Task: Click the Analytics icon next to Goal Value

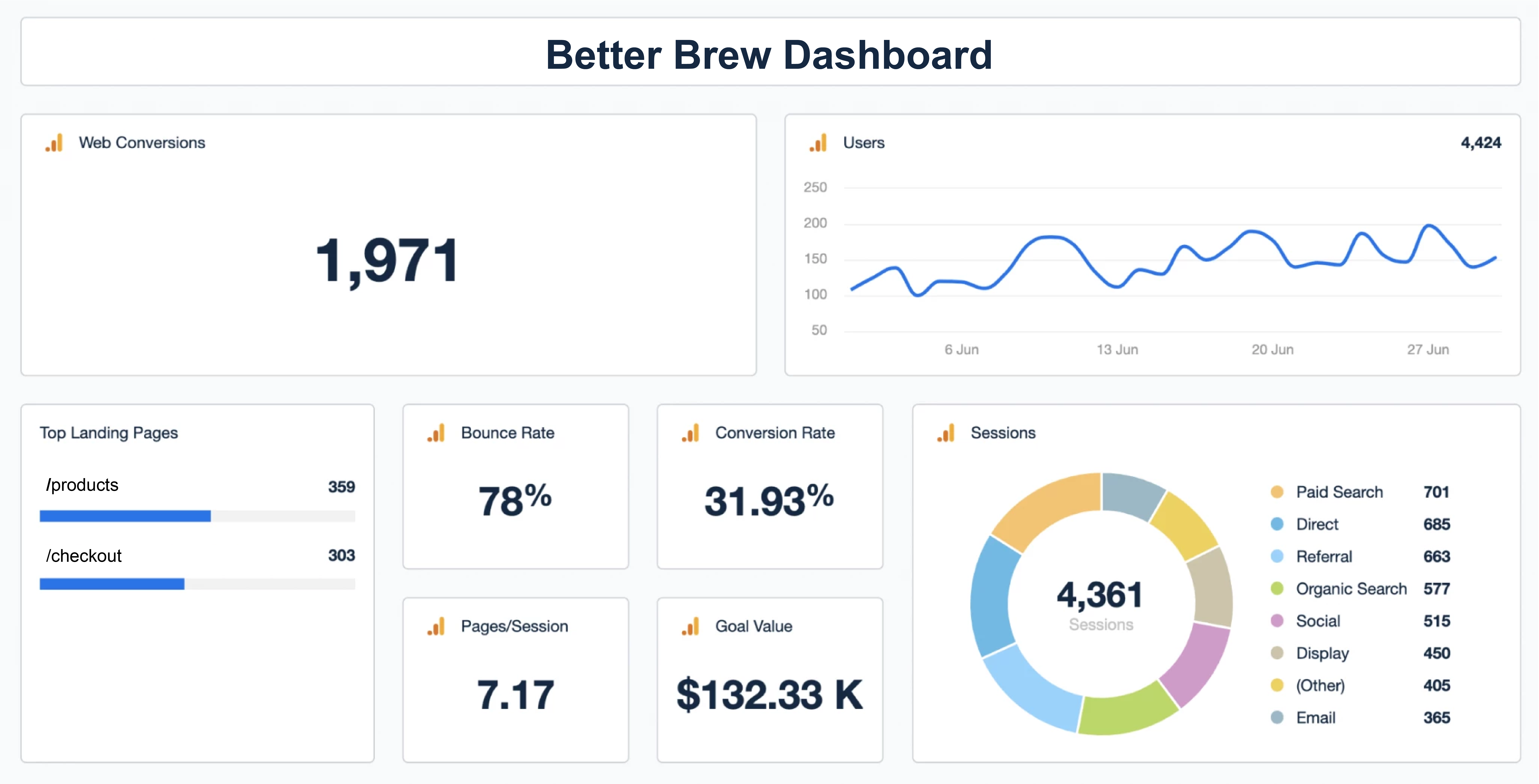Action: point(691,626)
